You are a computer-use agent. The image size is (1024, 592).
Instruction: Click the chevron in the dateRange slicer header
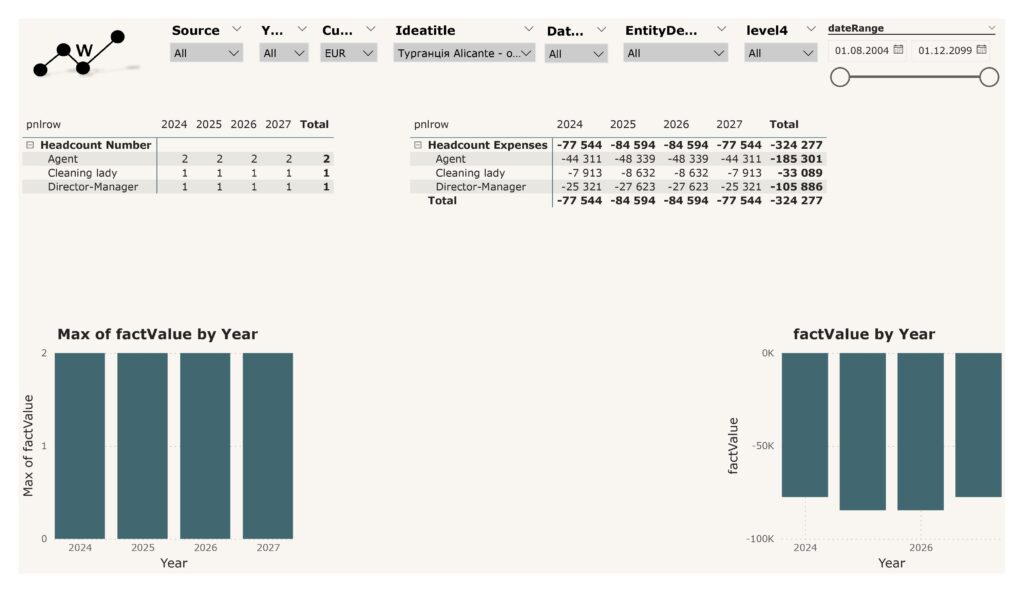tap(991, 29)
